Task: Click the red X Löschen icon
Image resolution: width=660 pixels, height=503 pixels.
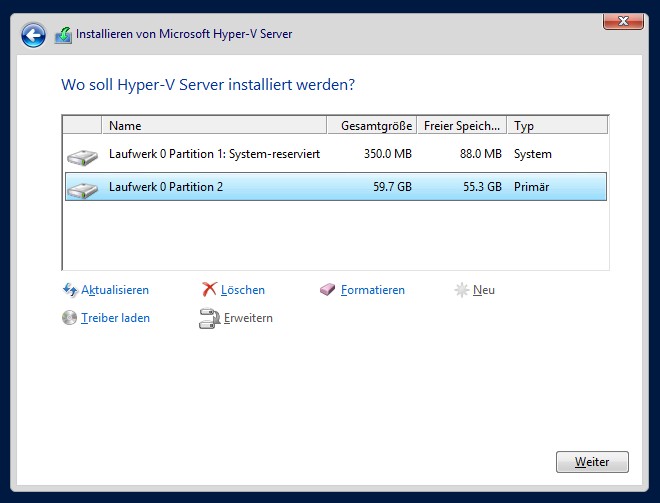Action: pyautogui.click(x=209, y=290)
